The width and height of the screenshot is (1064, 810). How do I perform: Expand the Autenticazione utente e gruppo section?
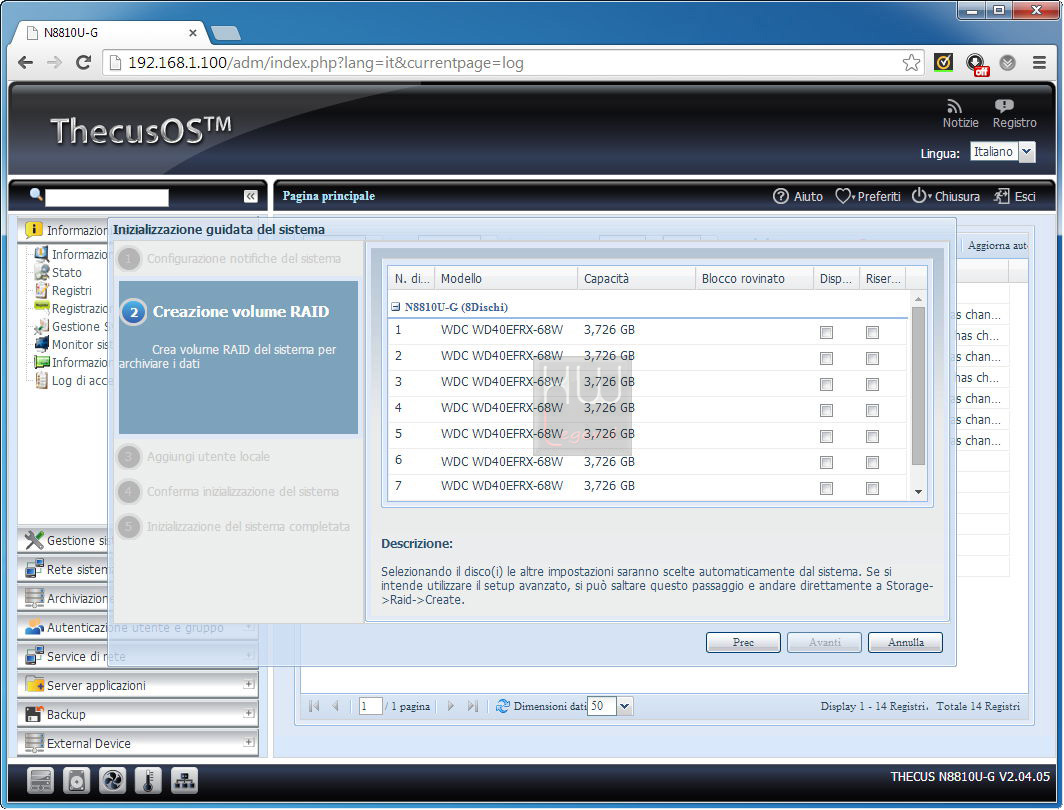point(248,627)
